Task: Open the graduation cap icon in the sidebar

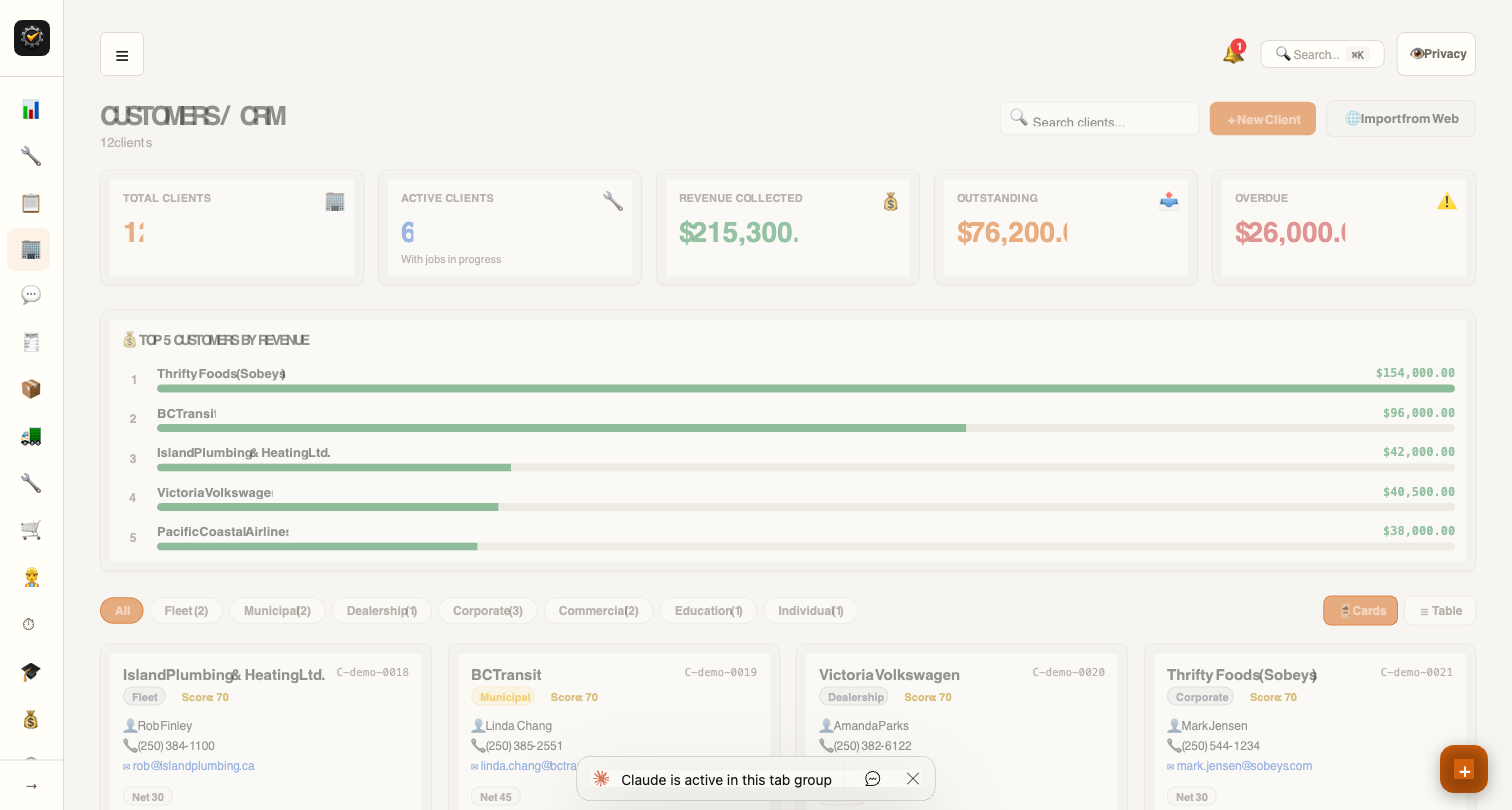Action: pos(30,671)
